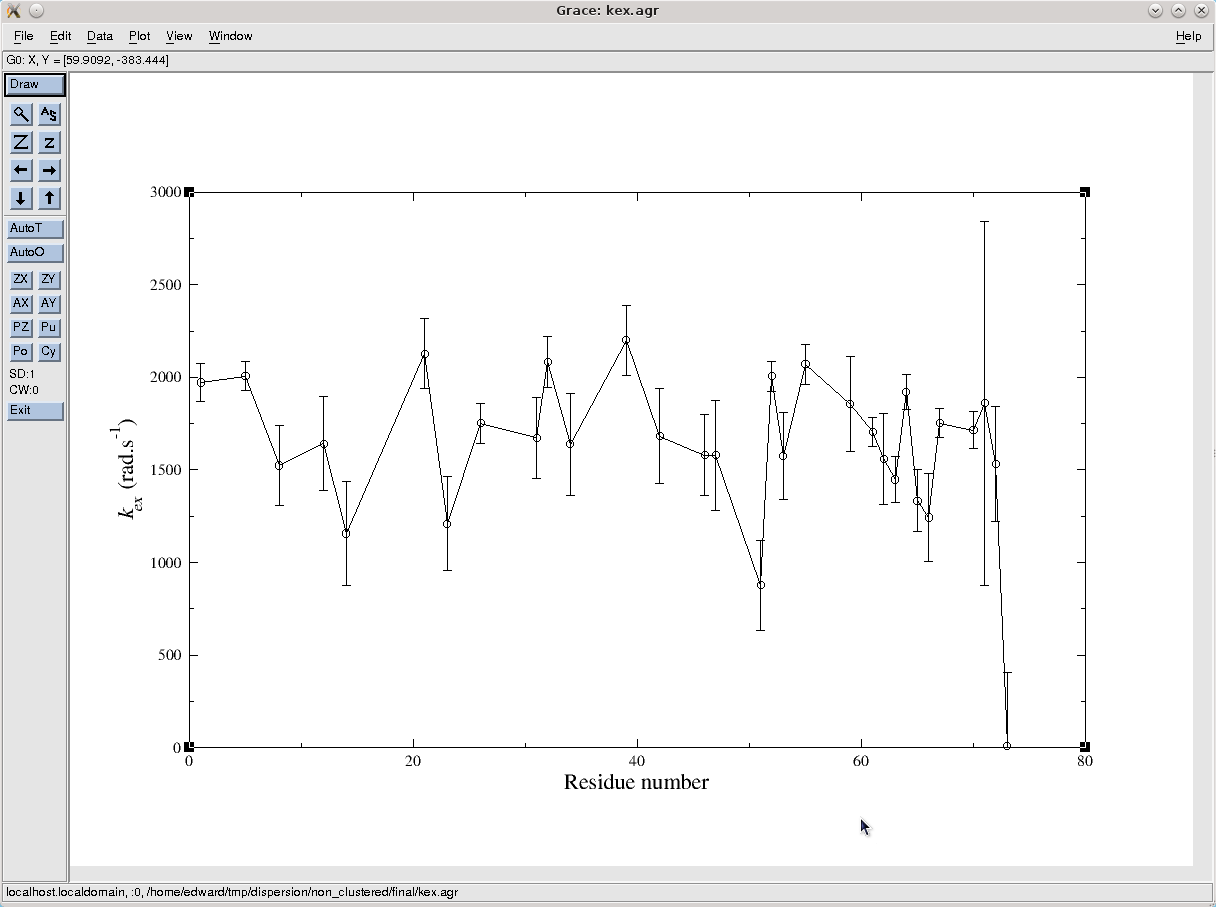1216x907 pixels.
Task: Open the Help menu
Action: [1188, 36]
